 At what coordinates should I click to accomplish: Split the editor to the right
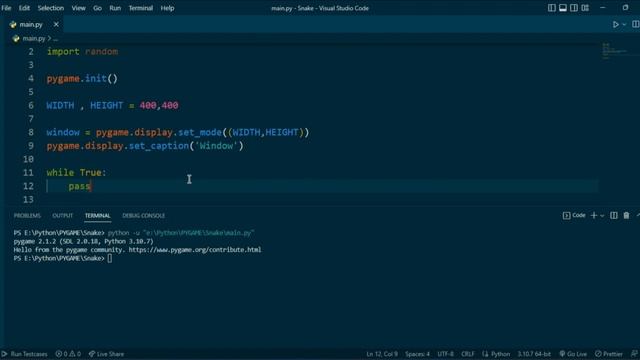tap(636, 24)
